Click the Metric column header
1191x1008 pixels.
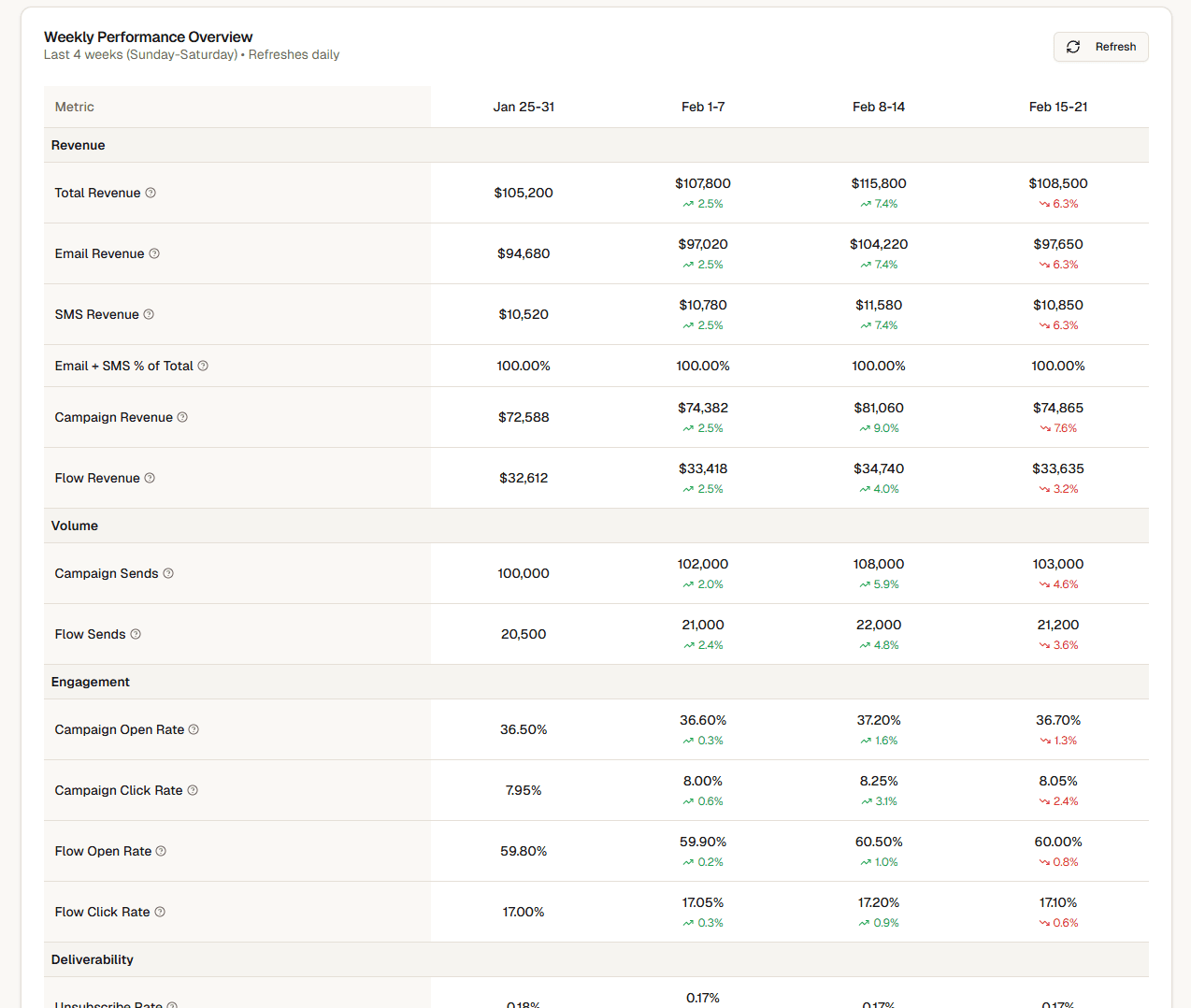coord(75,107)
